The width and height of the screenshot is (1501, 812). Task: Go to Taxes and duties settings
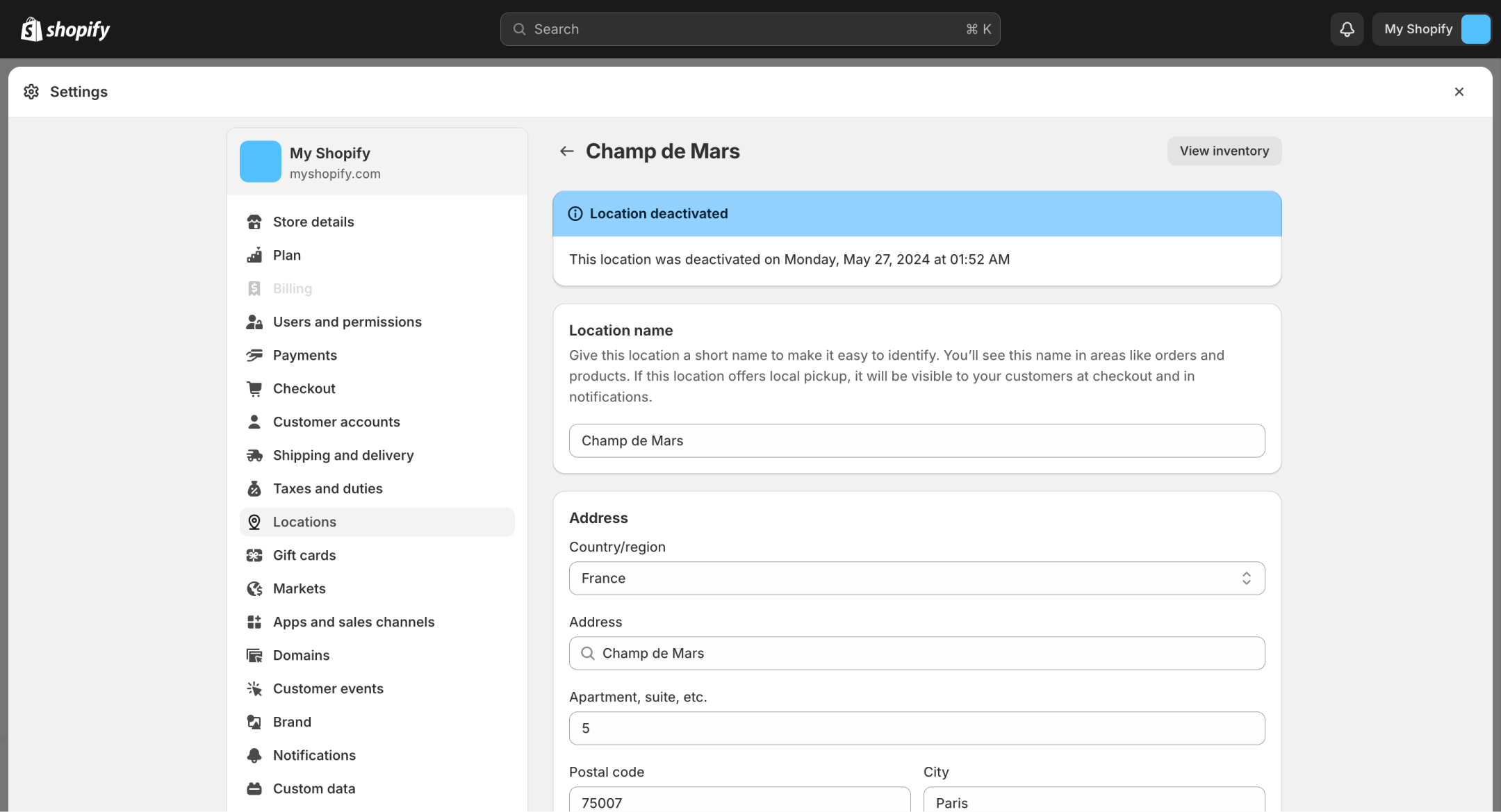pos(327,489)
